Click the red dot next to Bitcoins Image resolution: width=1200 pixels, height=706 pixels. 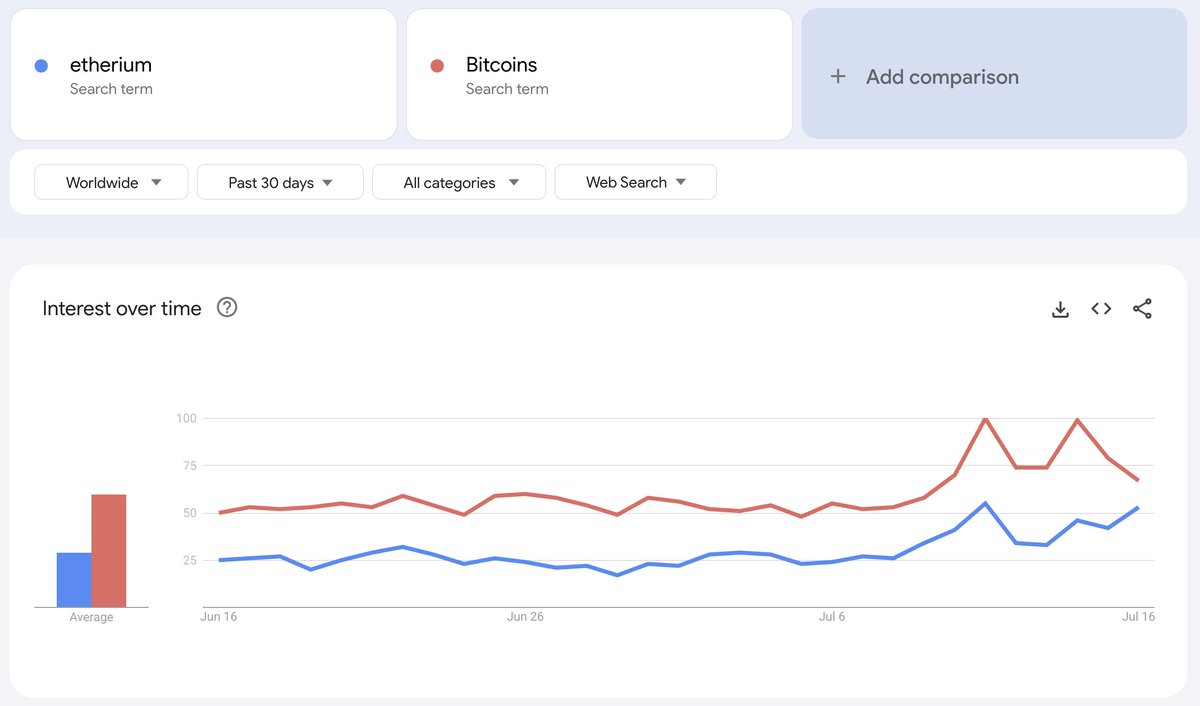(437, 66)
